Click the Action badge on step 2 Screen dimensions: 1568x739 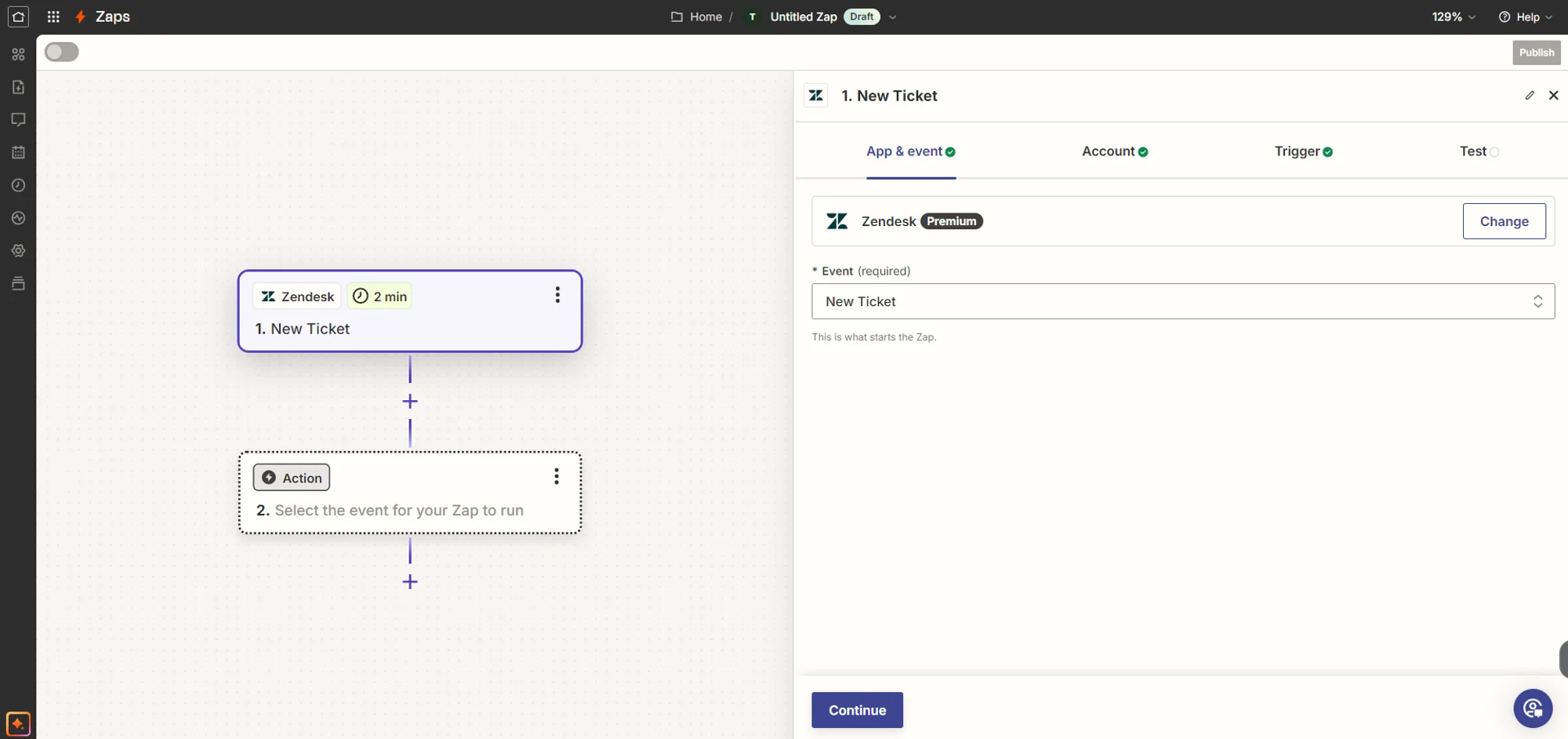click(292, 478)
